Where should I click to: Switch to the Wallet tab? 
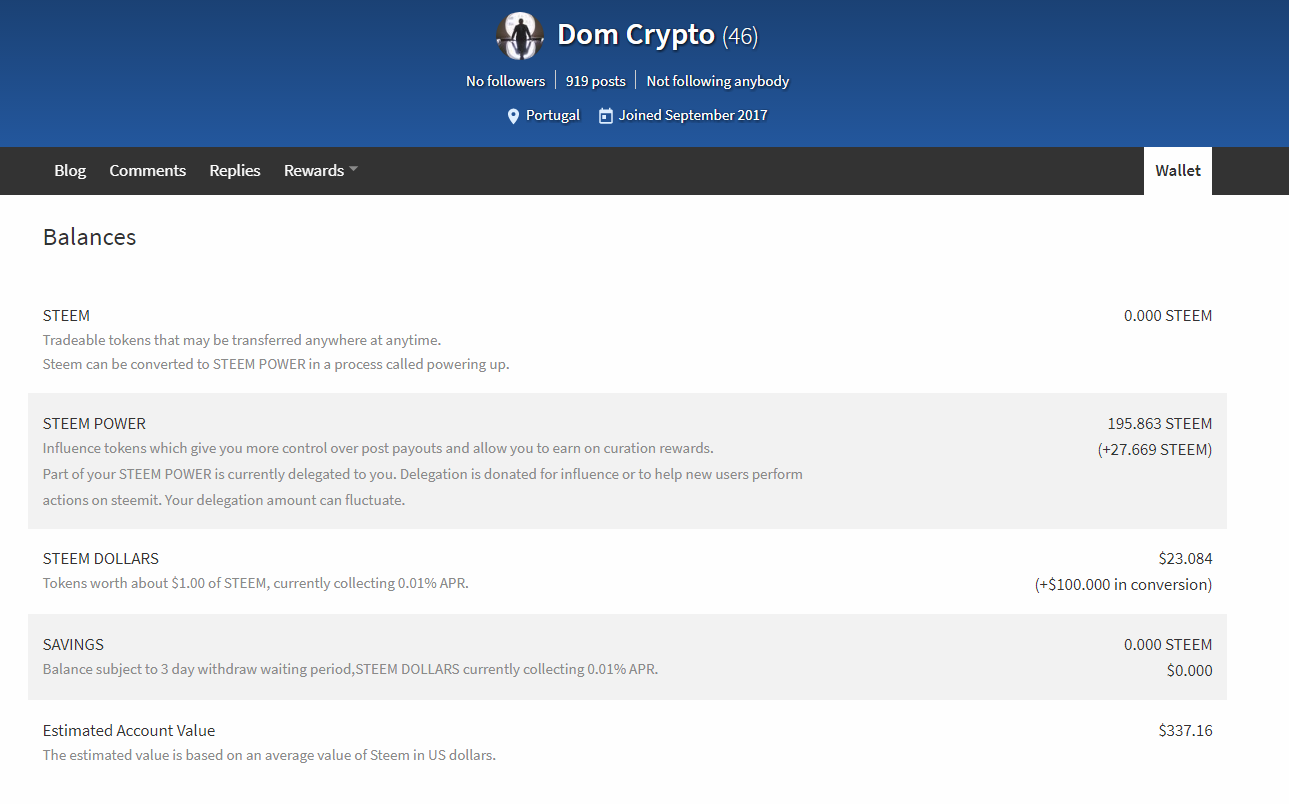[1178, 171]
